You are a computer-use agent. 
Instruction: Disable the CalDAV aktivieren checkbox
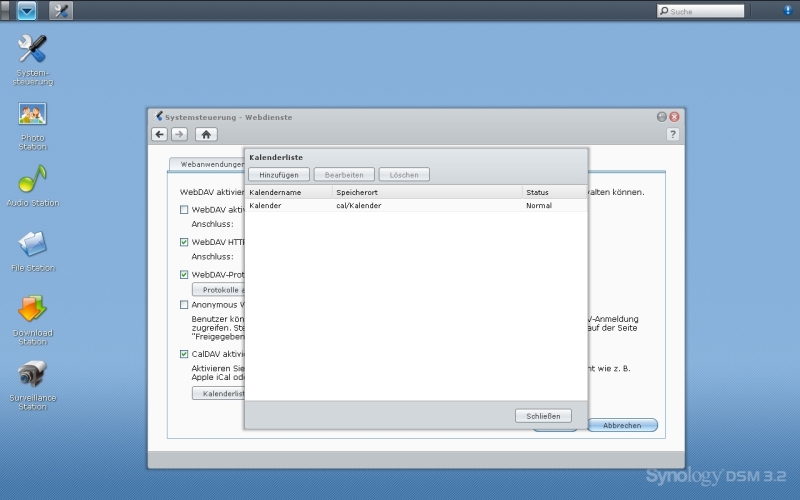184,354
